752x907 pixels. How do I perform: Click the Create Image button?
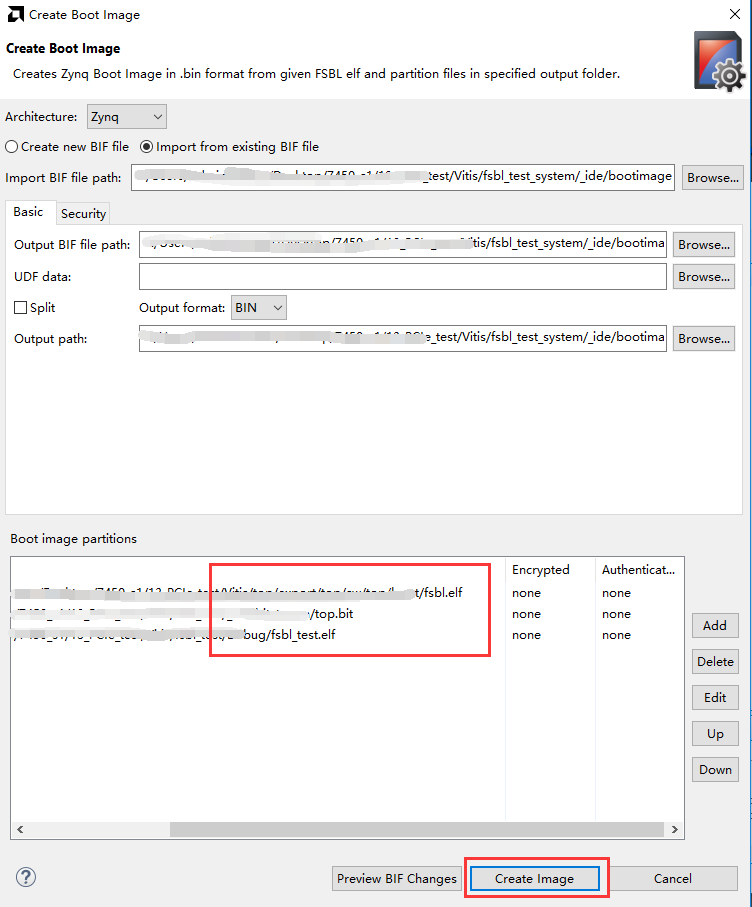coord(534,879)
